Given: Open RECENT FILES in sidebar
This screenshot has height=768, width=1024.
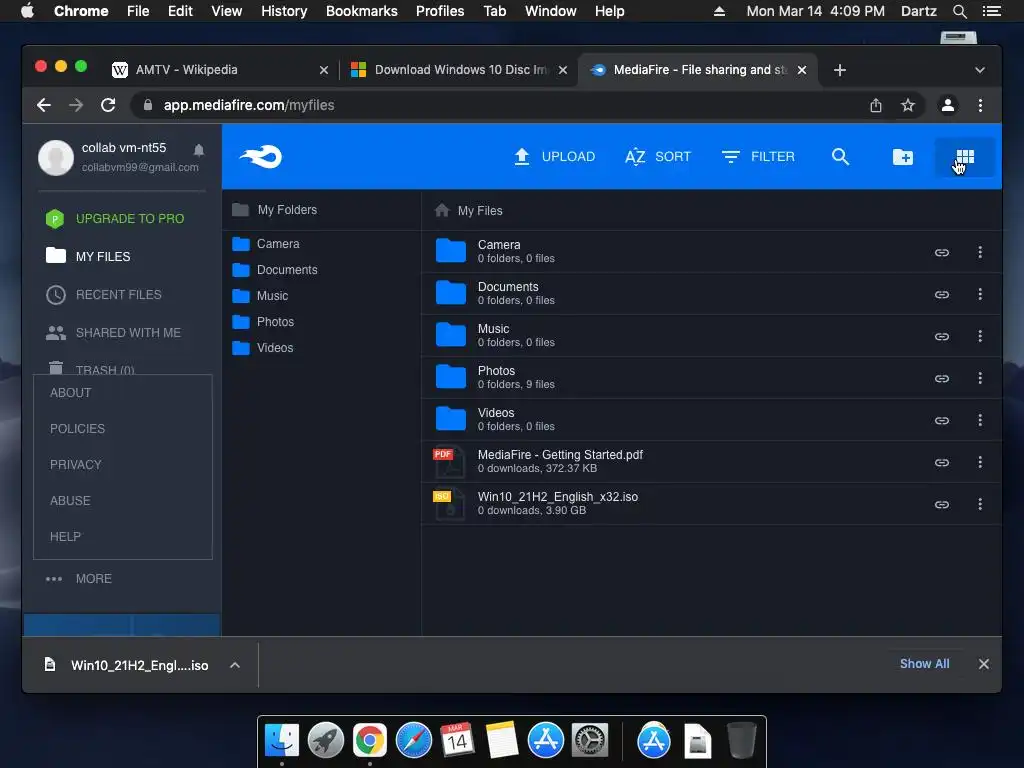Looking at the screenshot, I should coord(104,295).
